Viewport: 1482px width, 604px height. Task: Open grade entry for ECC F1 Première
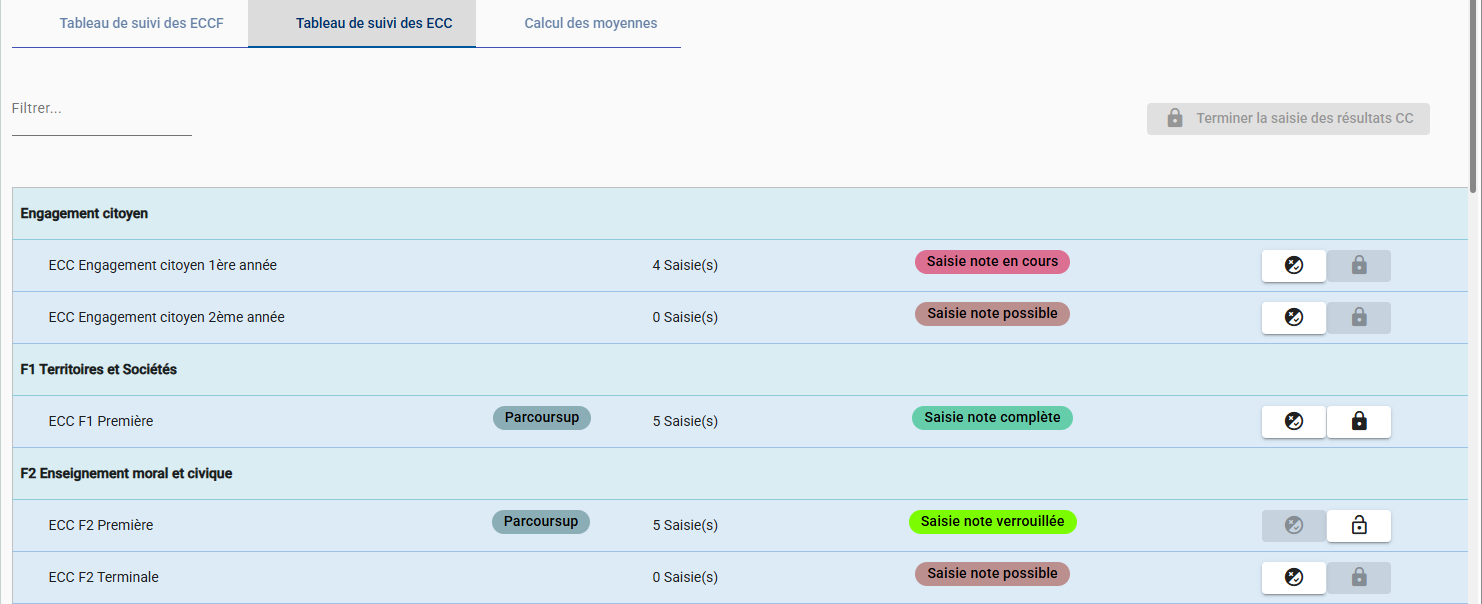click(x=1294, y=422)
